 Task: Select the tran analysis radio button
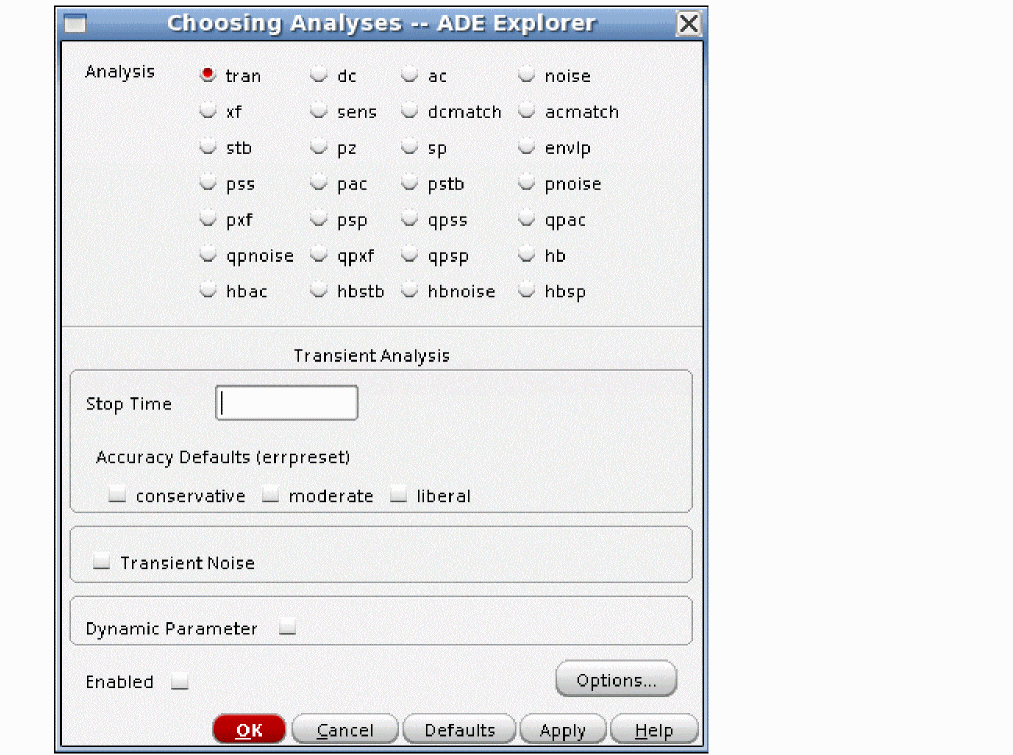207,75
